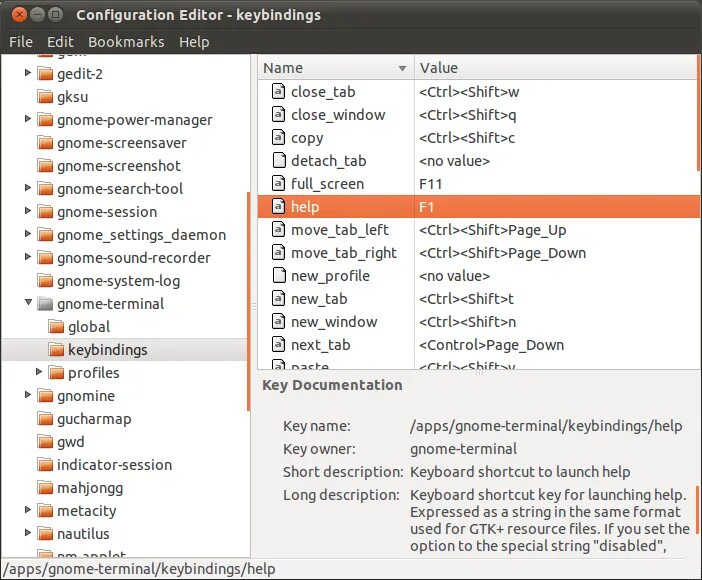
Task: Expand the metacity node arrow
Action: (x=28, y=510)
